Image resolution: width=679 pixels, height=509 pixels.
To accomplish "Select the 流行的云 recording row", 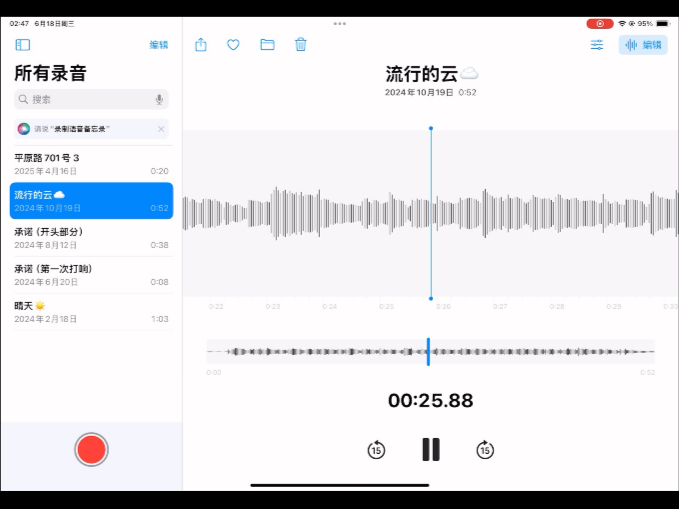I will [x=91, y=201].
